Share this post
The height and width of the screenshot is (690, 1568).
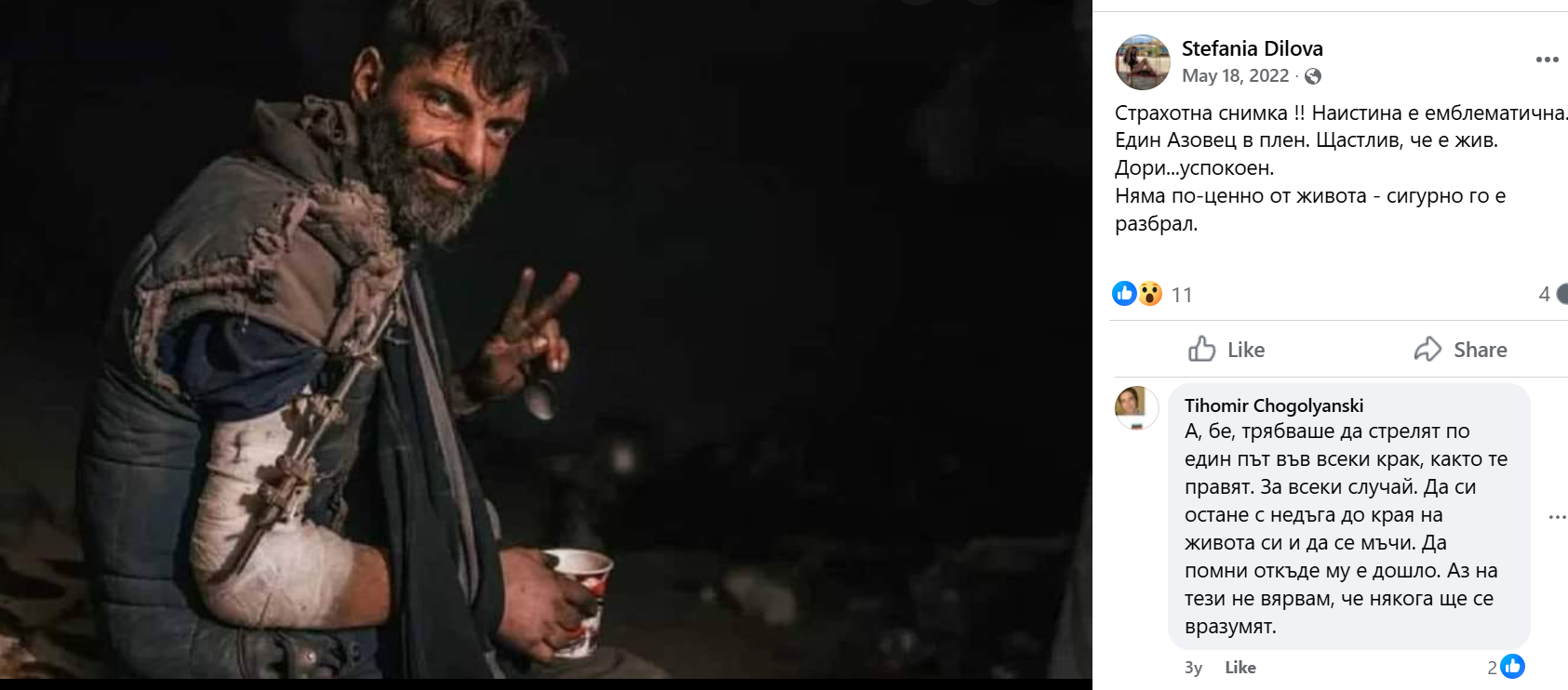tap(1460, 350)
